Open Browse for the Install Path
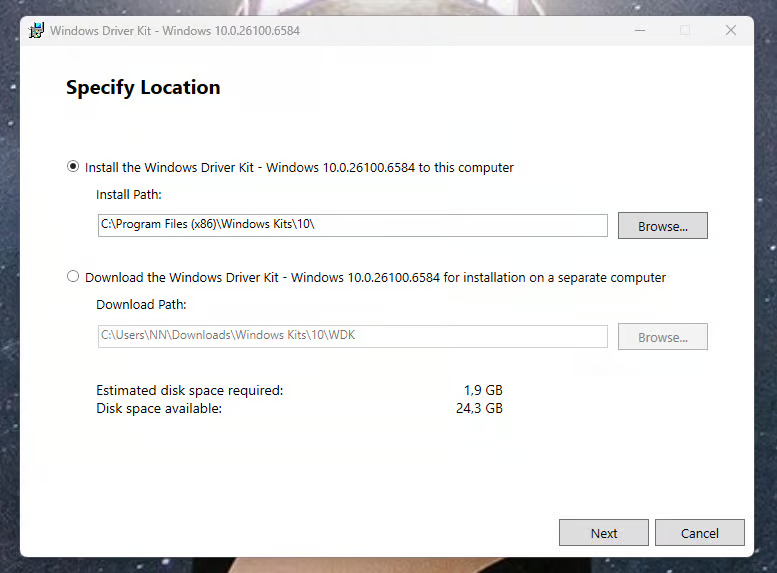Screen dimensions: 777x573 tap(663, 226)
